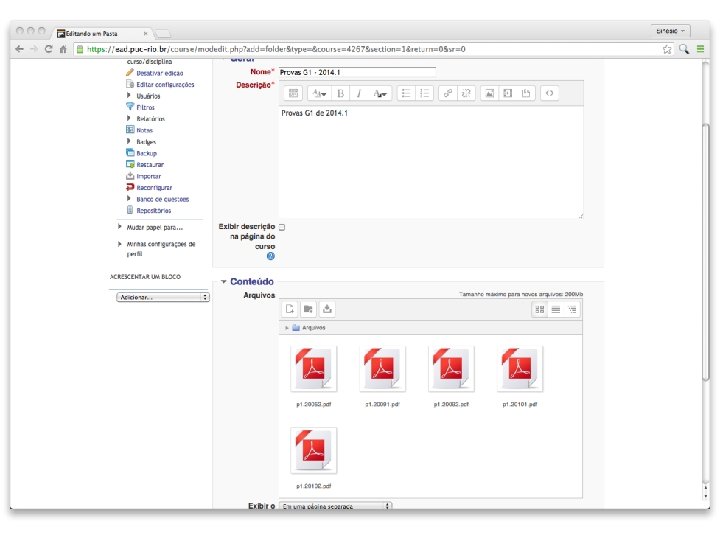Viewport: 720px width, 540px height.
Task: Go to browser home page icon
Action: [x=63, y=49]
